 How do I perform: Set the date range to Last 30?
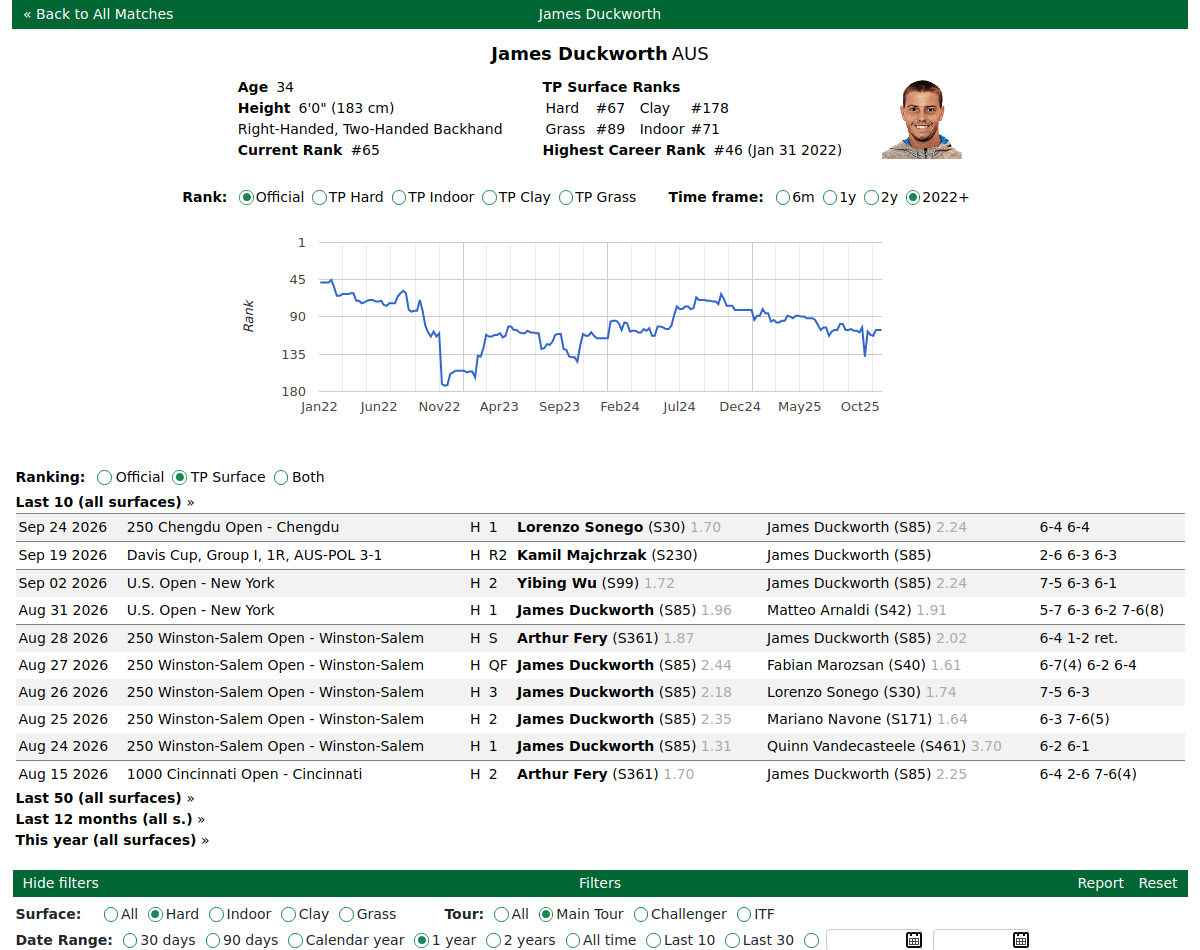[732, 940]
